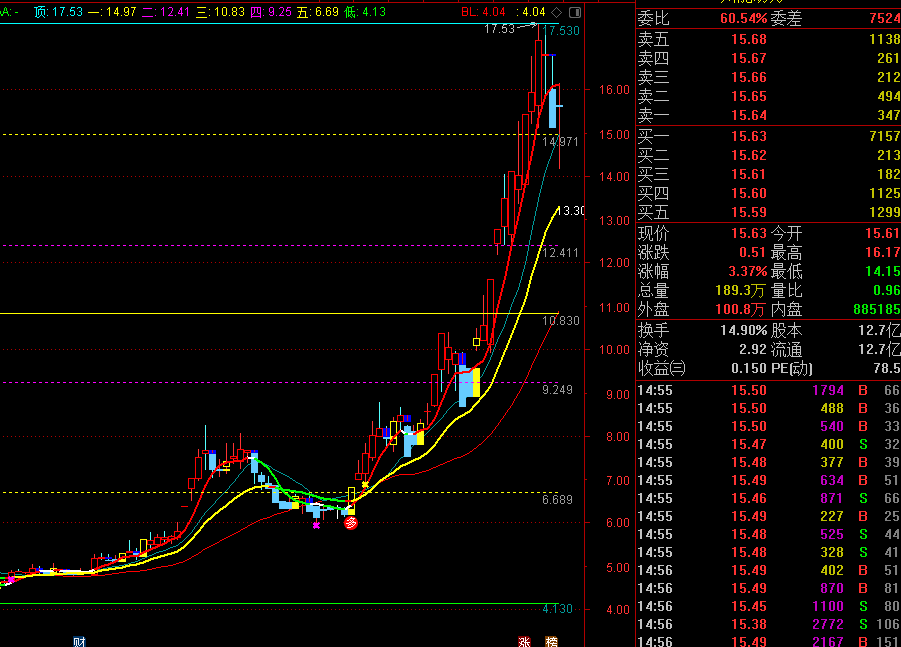
Task: Select the trade row with volume 488
Action: (x=769, y=408)
